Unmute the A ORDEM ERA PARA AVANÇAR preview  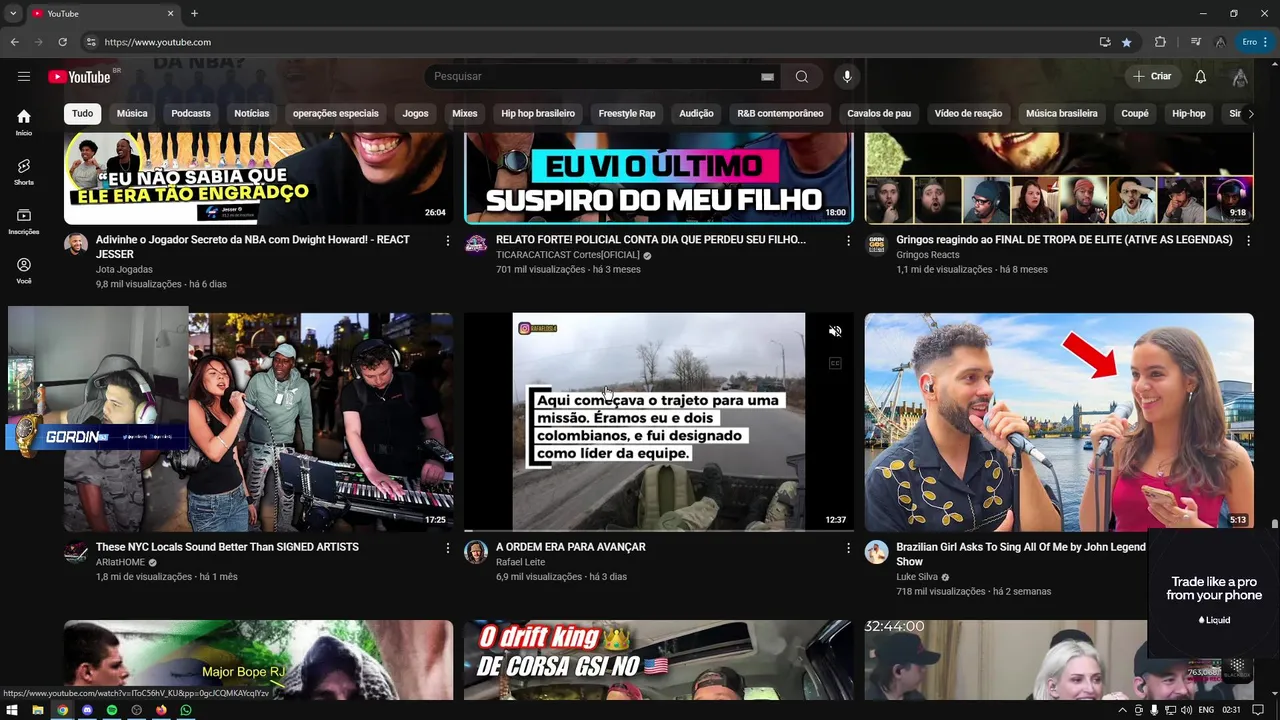pos(836,331)
